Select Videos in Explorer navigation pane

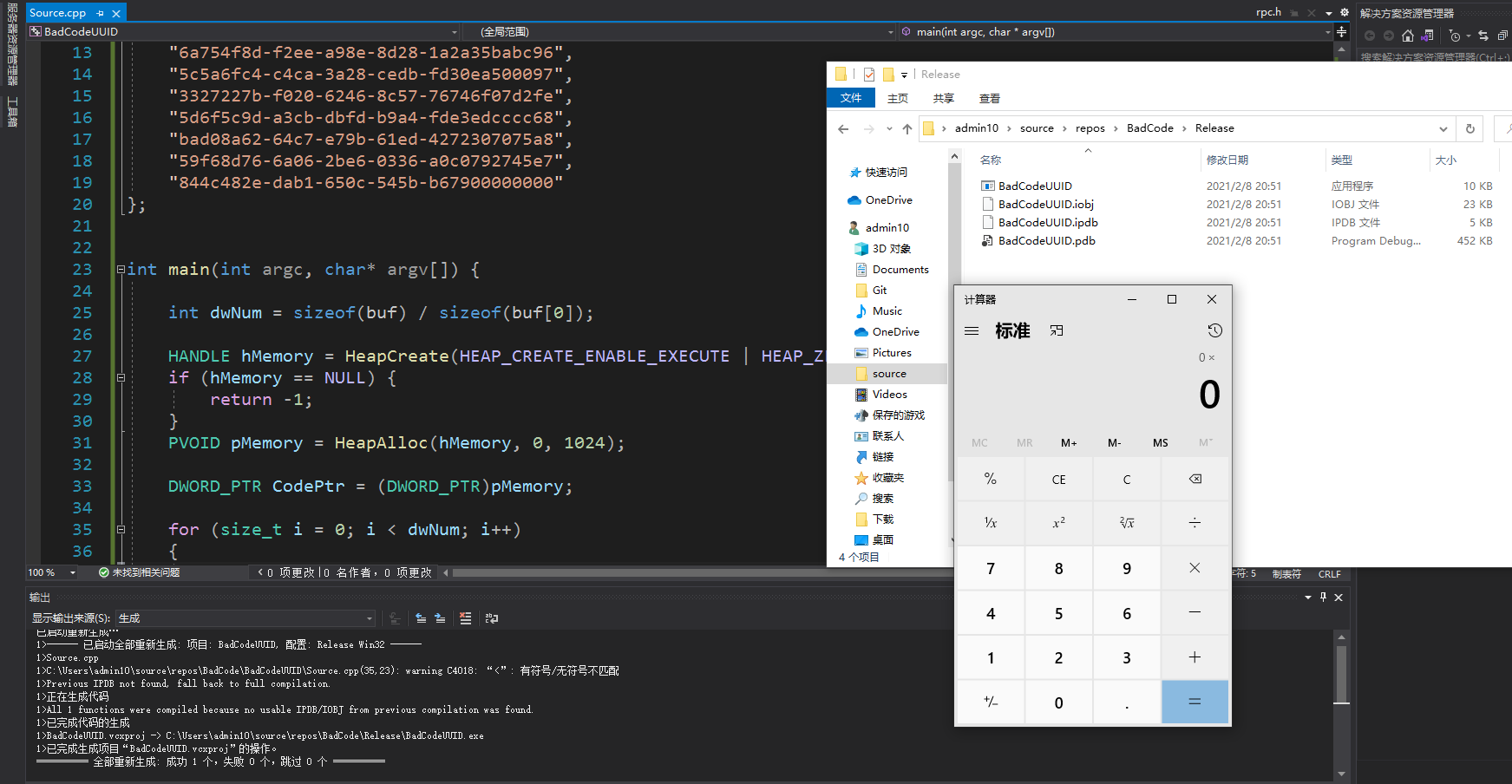tap(889, 394)
